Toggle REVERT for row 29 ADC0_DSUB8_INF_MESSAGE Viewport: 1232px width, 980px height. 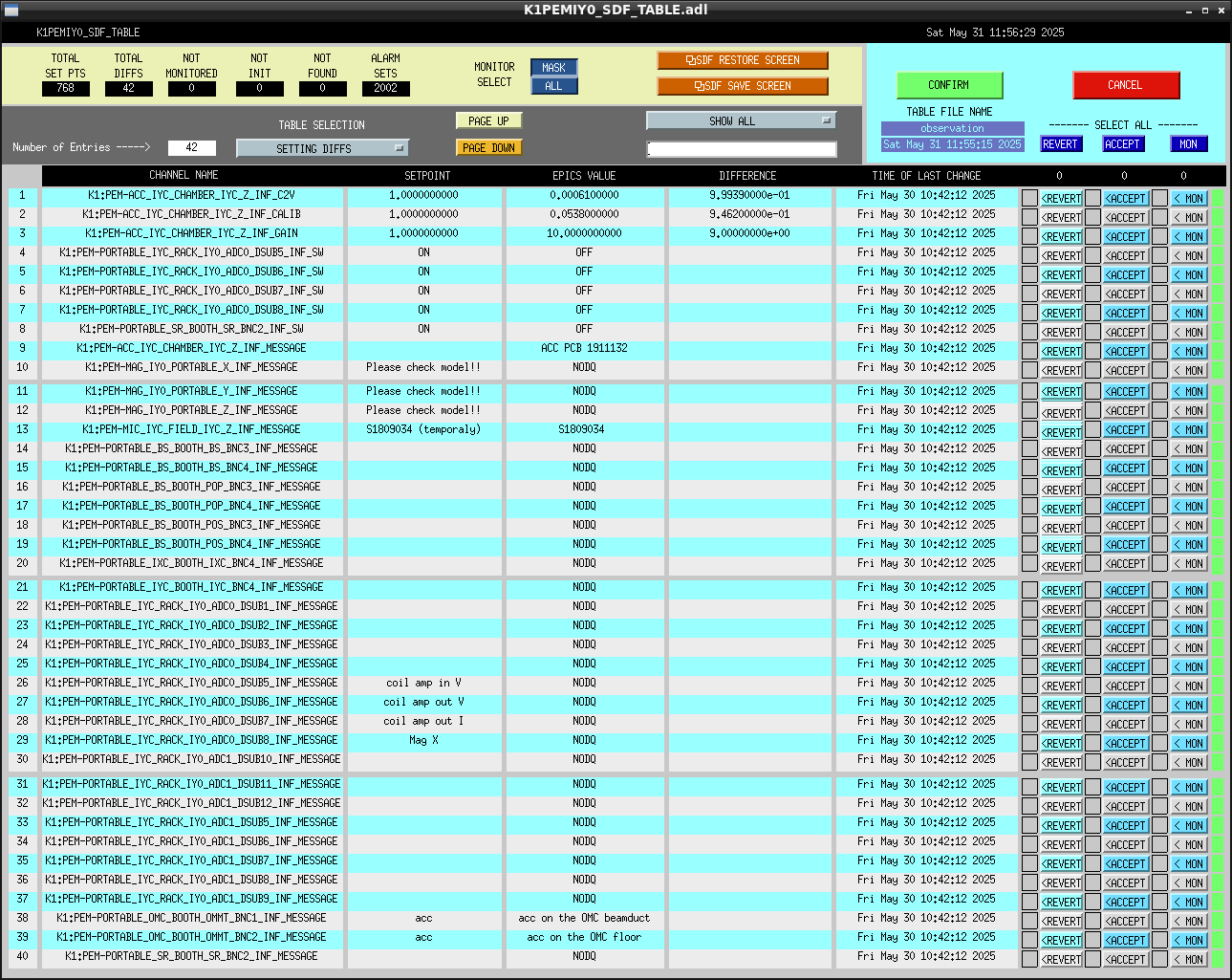coord(1061,744)
